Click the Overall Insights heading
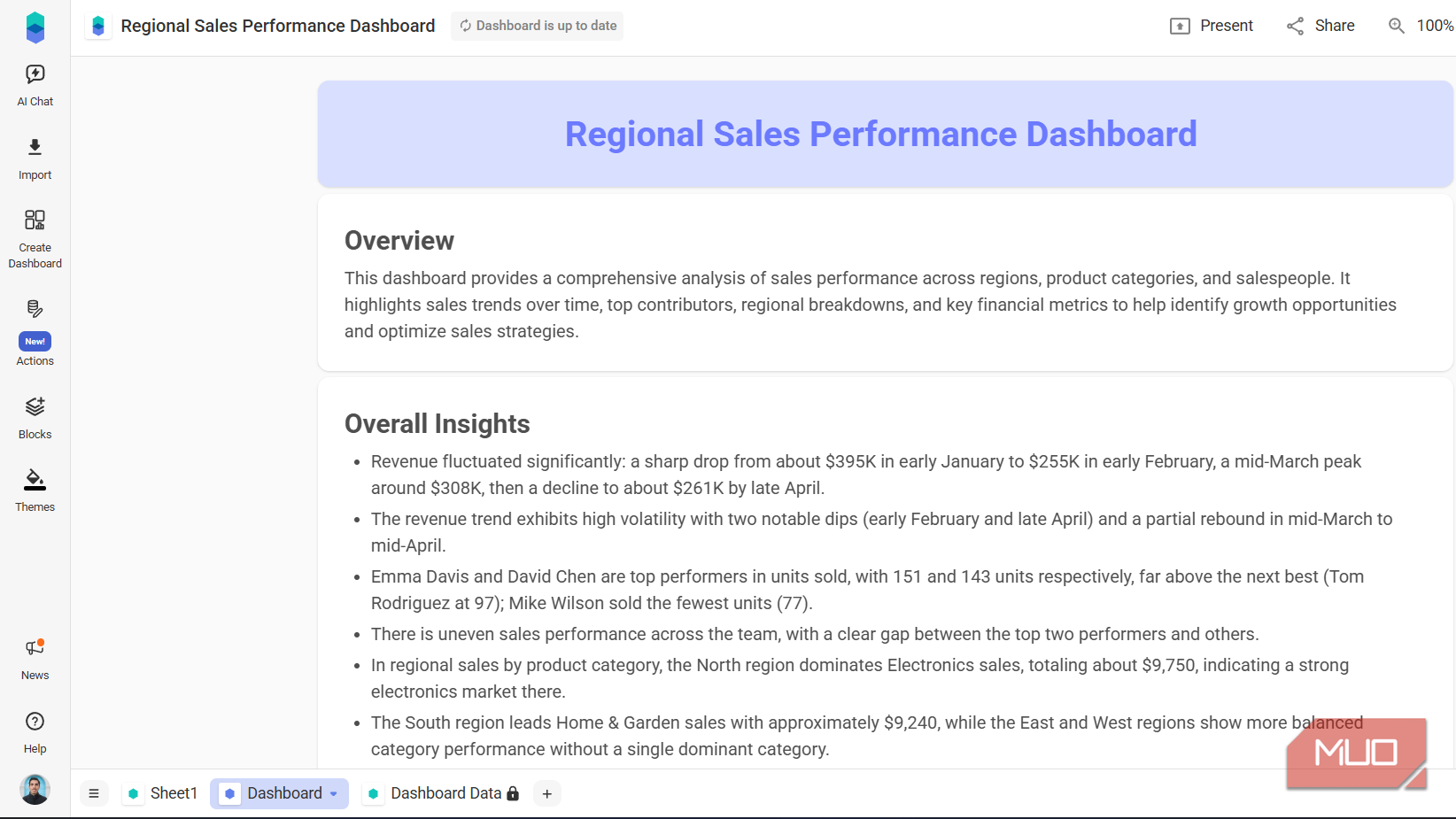 pyautogui.click(x=438, y=424)
